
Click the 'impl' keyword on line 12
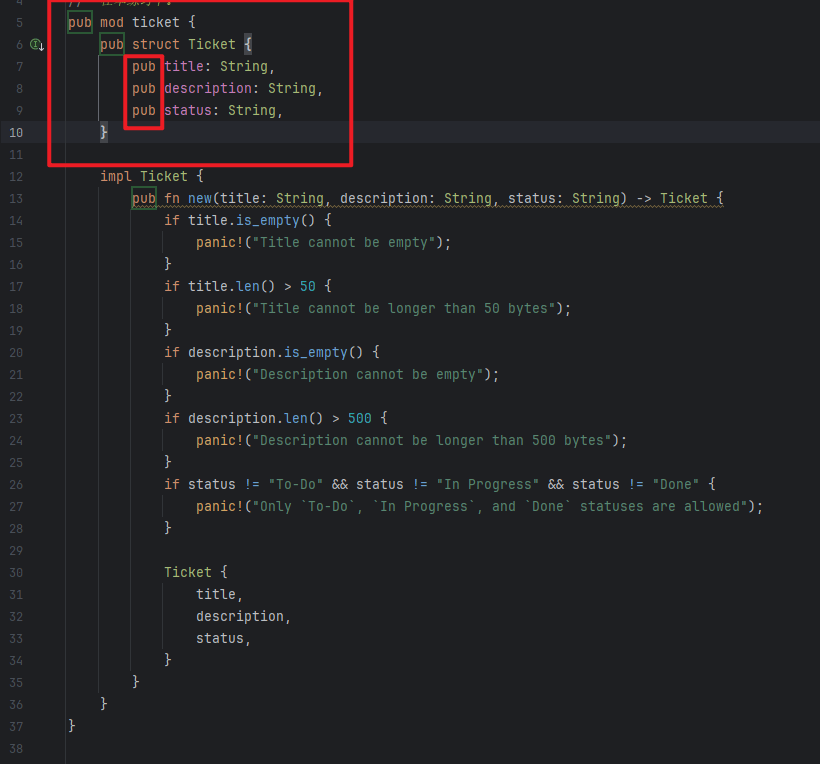[116, 176]
